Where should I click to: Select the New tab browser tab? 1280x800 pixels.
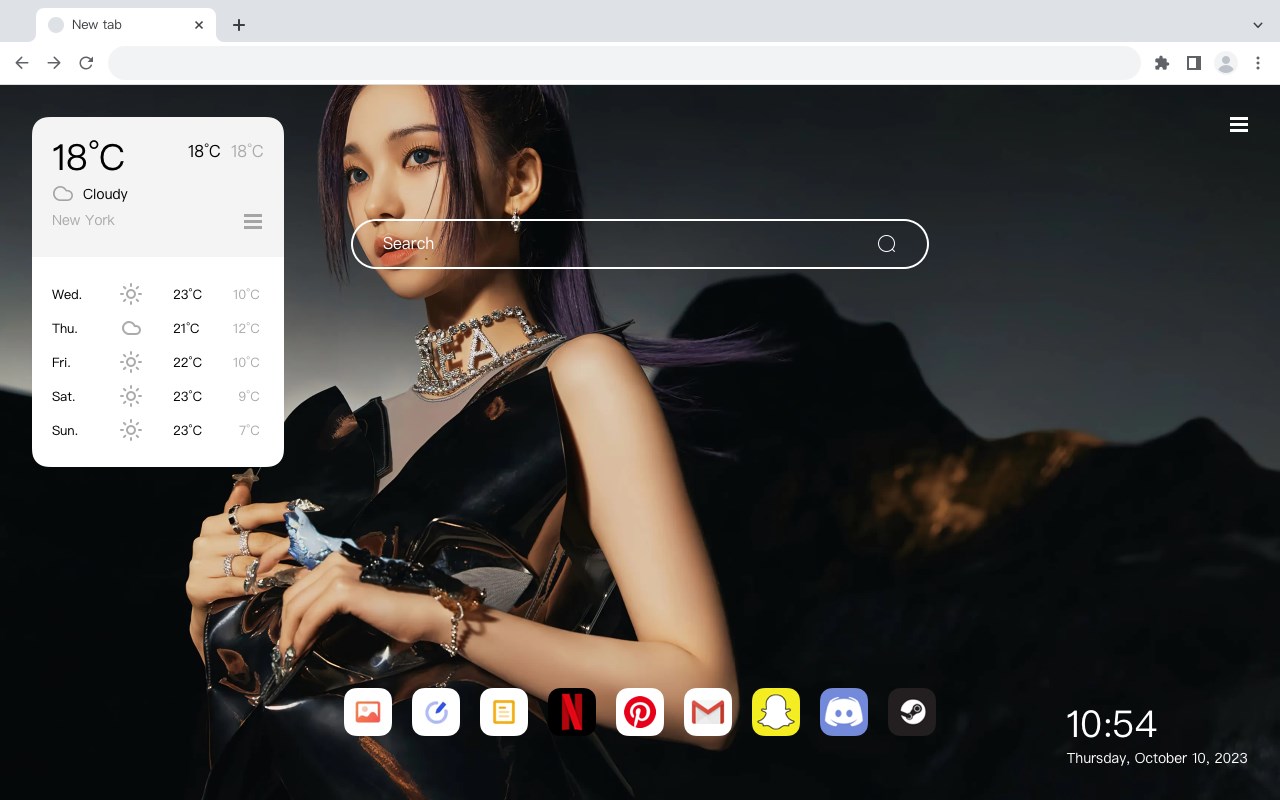point(126,25)
